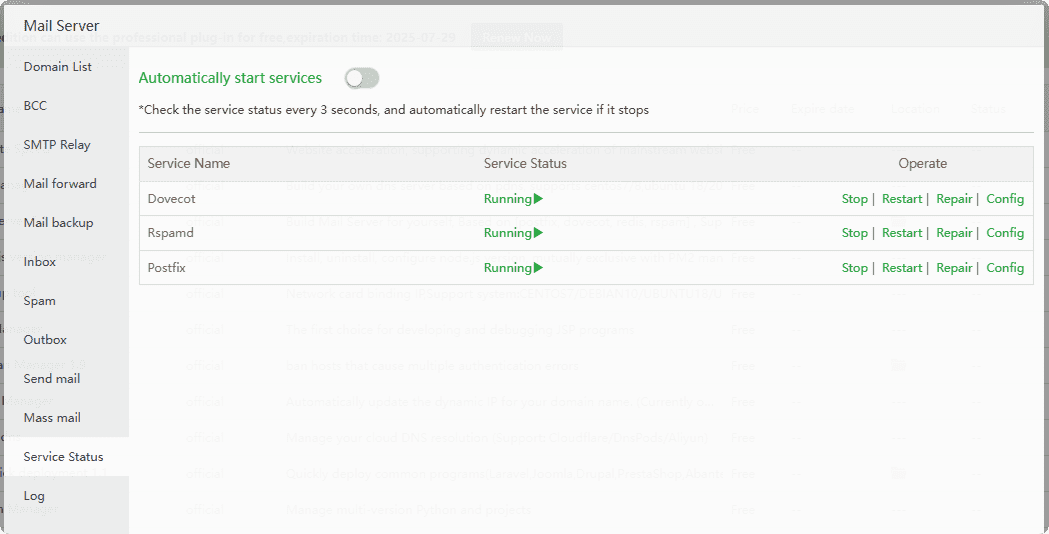This screenshot has height=534, width=1049.
Task: Open Postfix Config
Action: coord(1005,268)
